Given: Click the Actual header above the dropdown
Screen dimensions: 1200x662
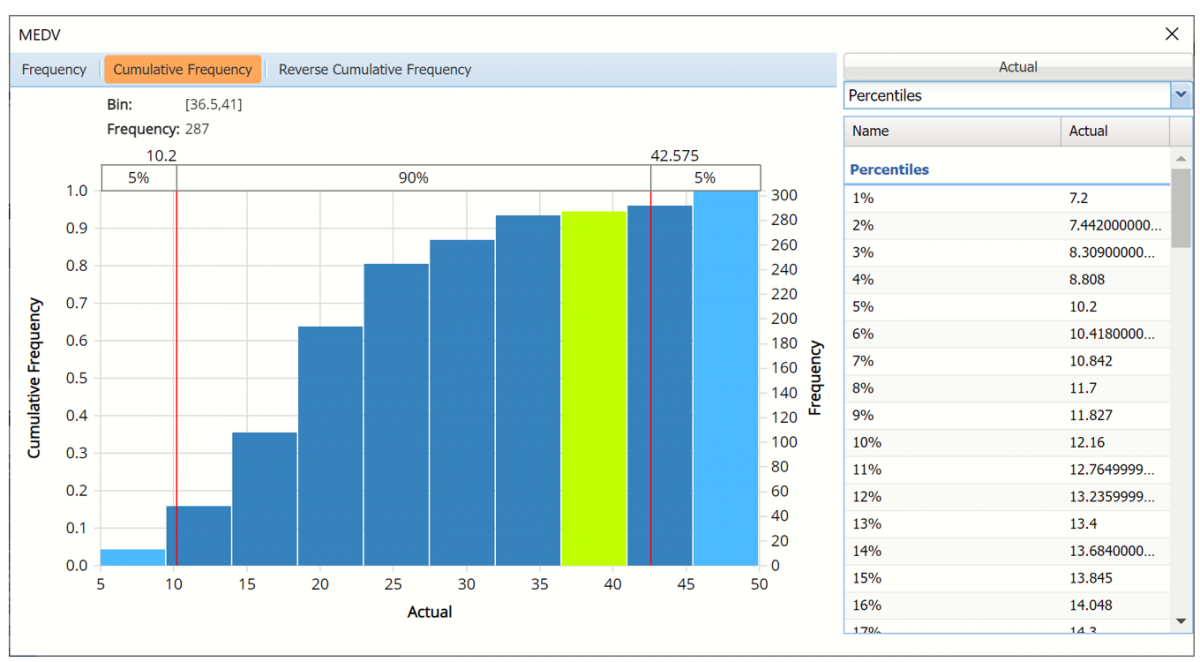Looking at the screenshot, I should pos(1018,67).
